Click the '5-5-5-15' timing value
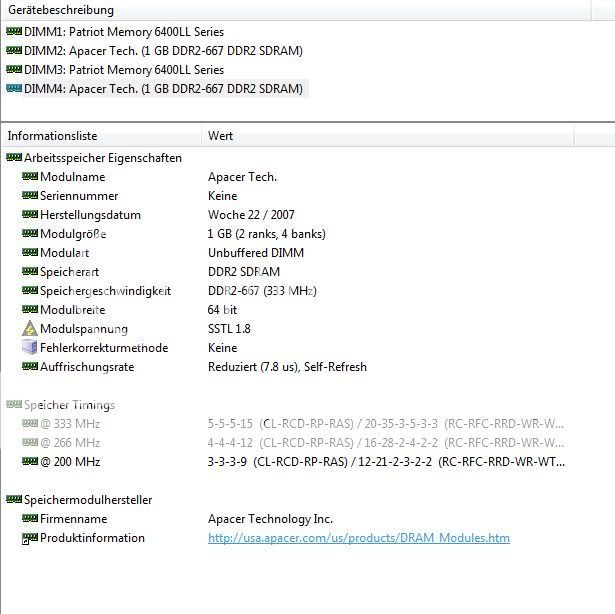 coord(230,424)
